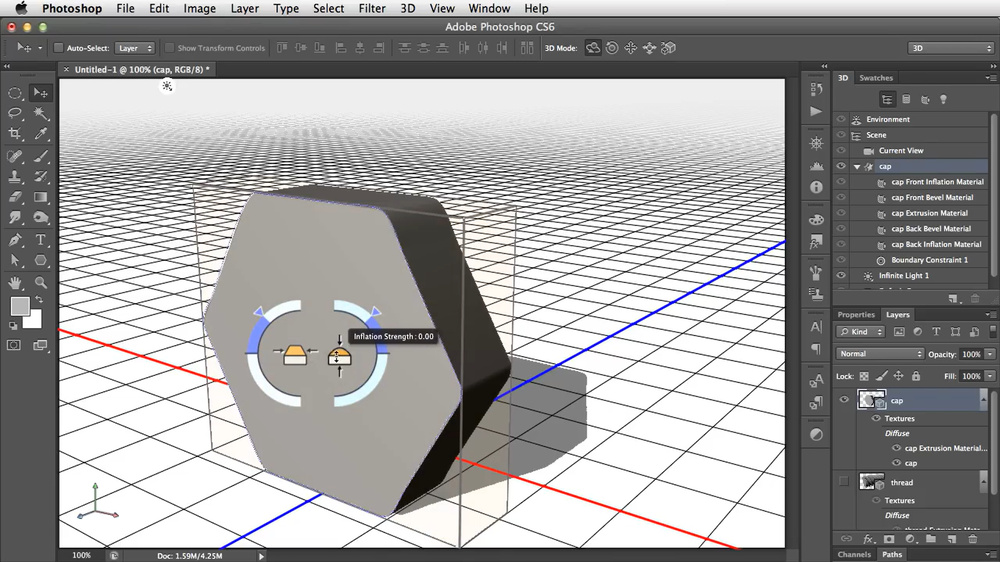Hide the cap layer in Layers panel
1000x562 pixels.
click(x=844, y=400)
